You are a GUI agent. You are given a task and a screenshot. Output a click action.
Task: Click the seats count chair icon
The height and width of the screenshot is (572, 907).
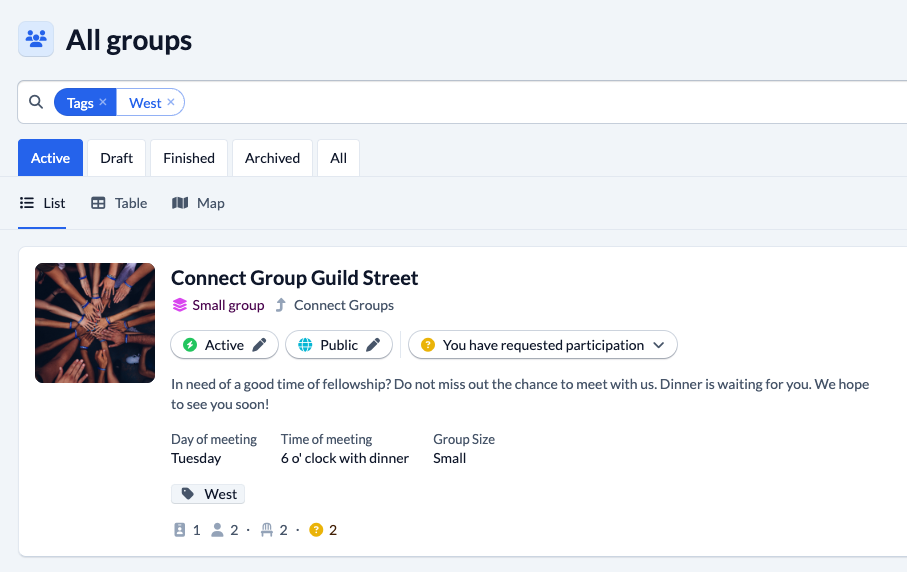tap(267, 530)
